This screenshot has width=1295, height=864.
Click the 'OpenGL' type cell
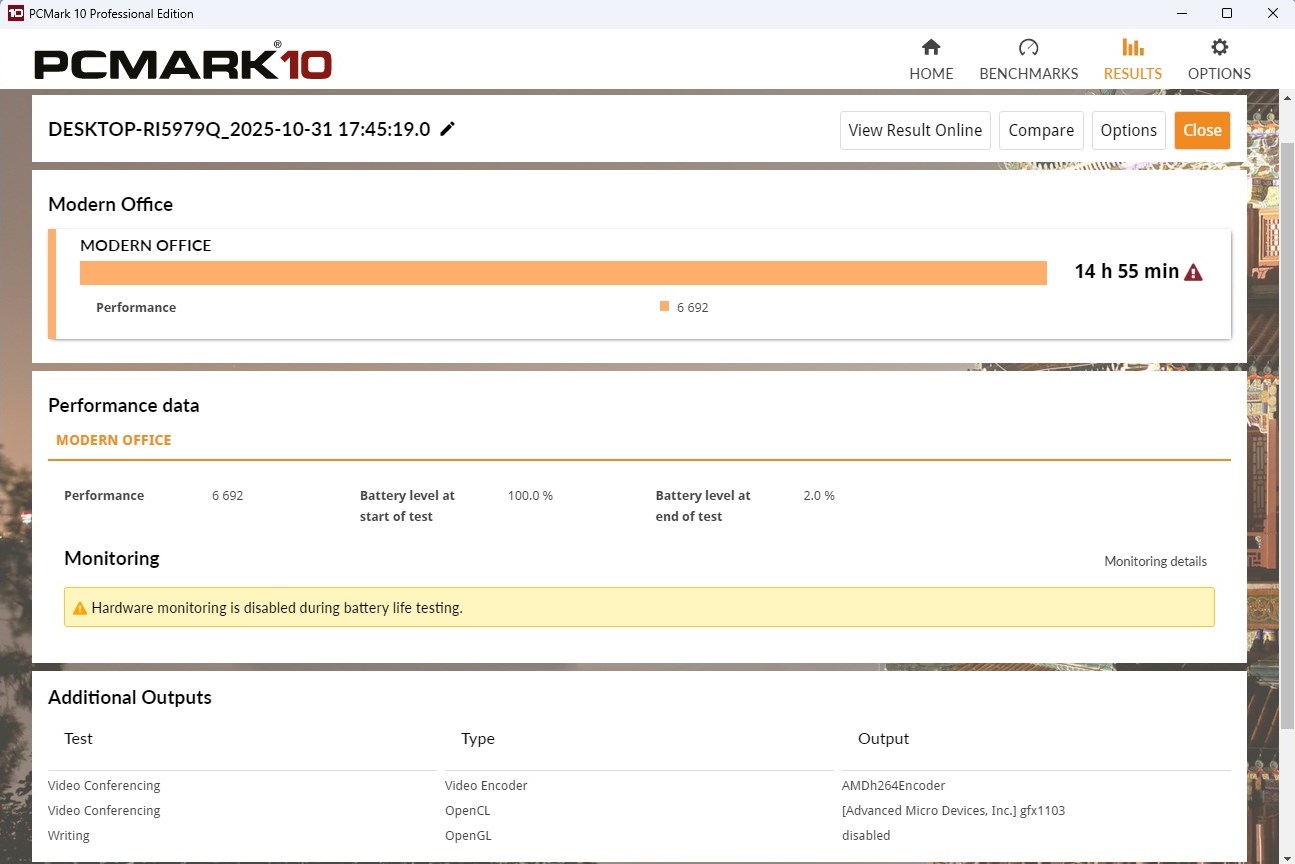pyautogui.click(x=468, y=836)
